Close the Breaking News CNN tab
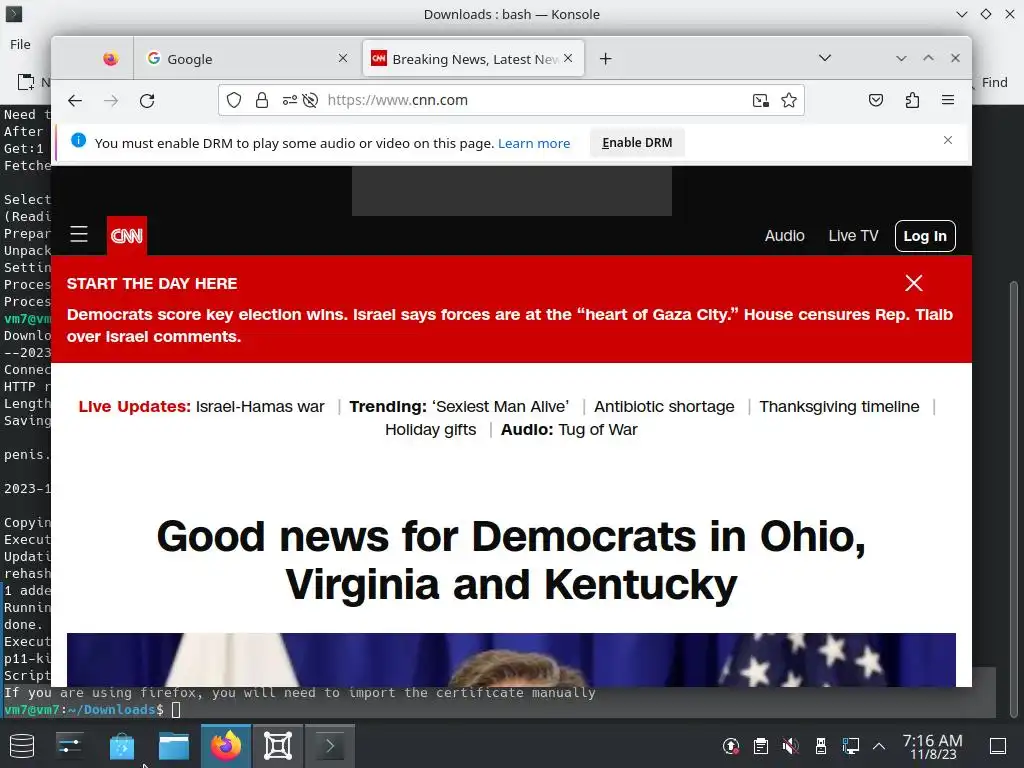 (568, 58)
